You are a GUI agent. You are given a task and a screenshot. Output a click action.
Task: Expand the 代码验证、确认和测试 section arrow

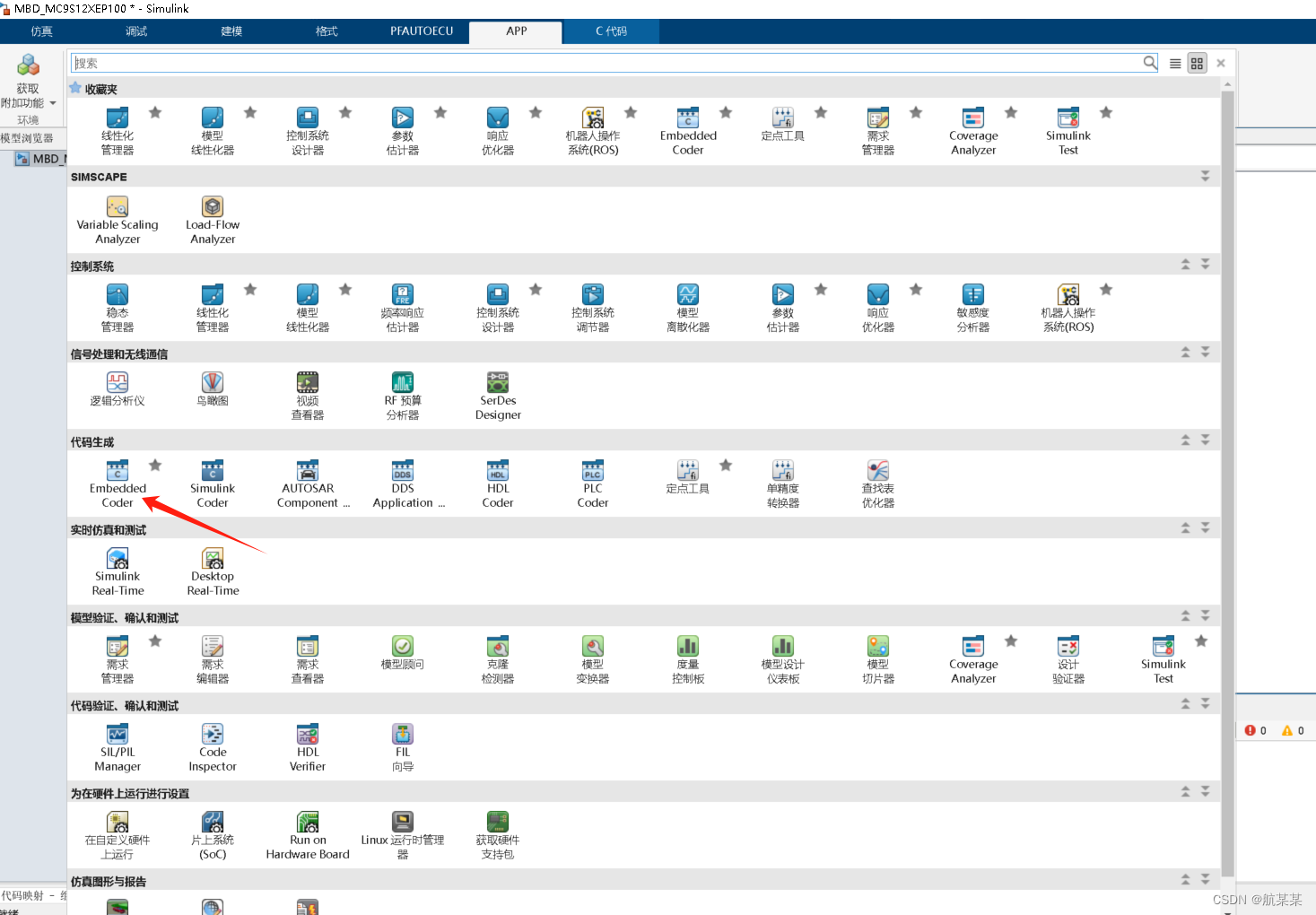[1206, 704]
